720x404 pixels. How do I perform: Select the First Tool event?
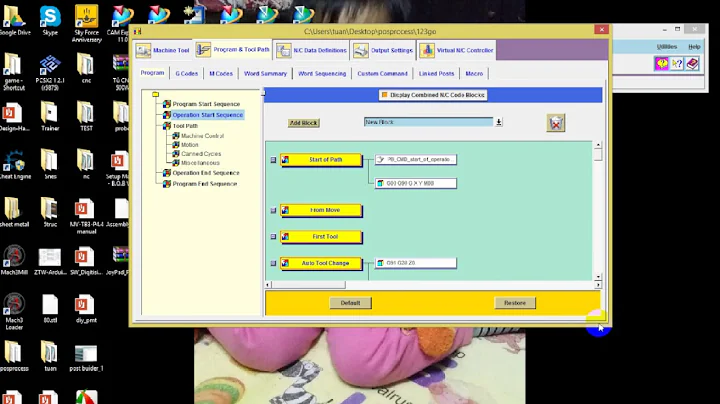click(321, 236)
